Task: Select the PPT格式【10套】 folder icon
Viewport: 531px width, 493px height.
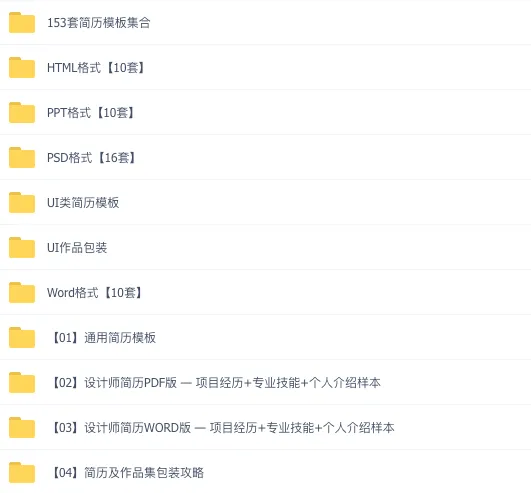Action: pos(22,112)
